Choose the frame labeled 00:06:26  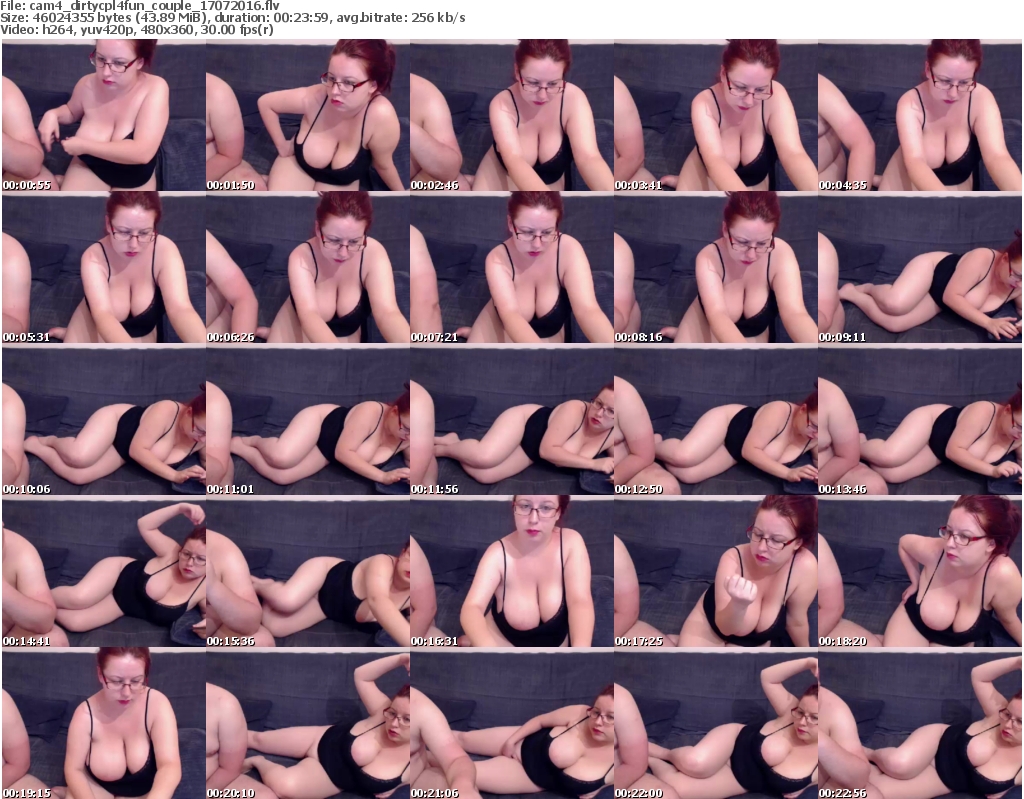(308, 267)
